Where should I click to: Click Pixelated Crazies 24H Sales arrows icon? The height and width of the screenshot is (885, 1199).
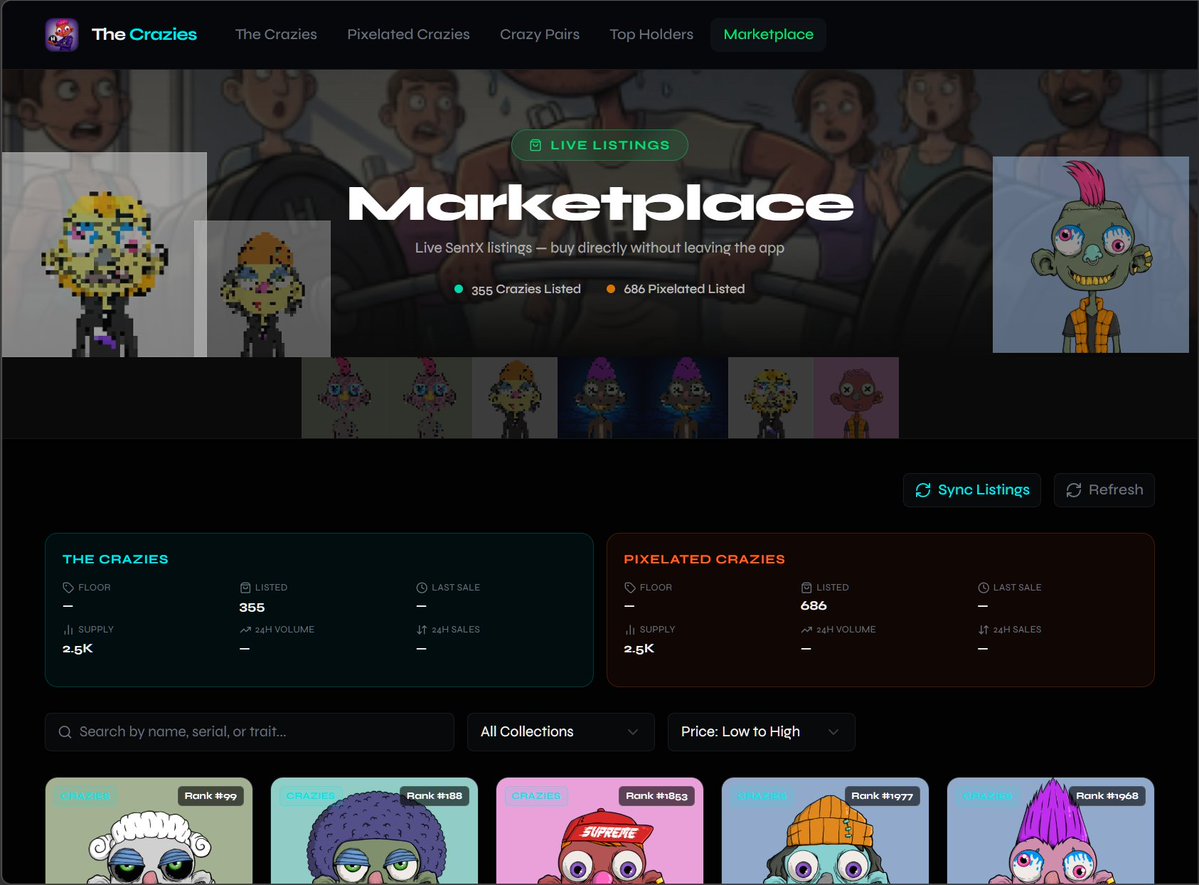(983, 630)
